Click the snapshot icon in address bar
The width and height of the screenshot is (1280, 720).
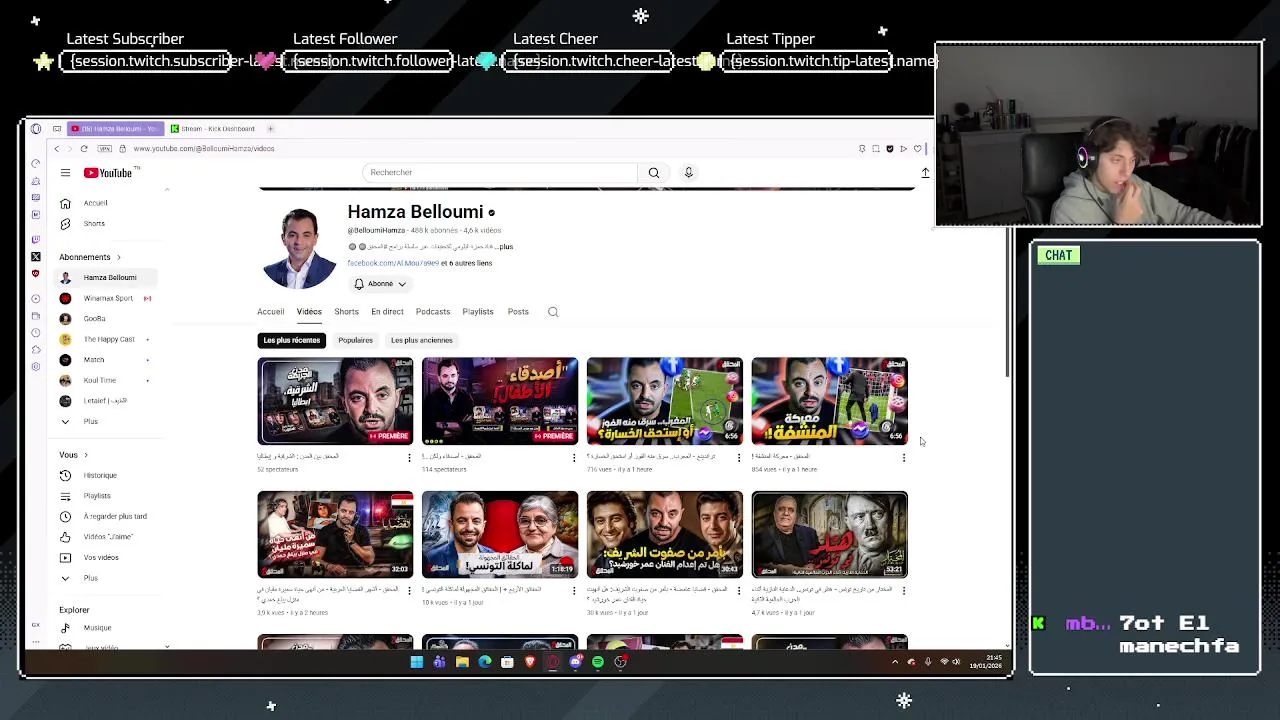coord(876,149)
